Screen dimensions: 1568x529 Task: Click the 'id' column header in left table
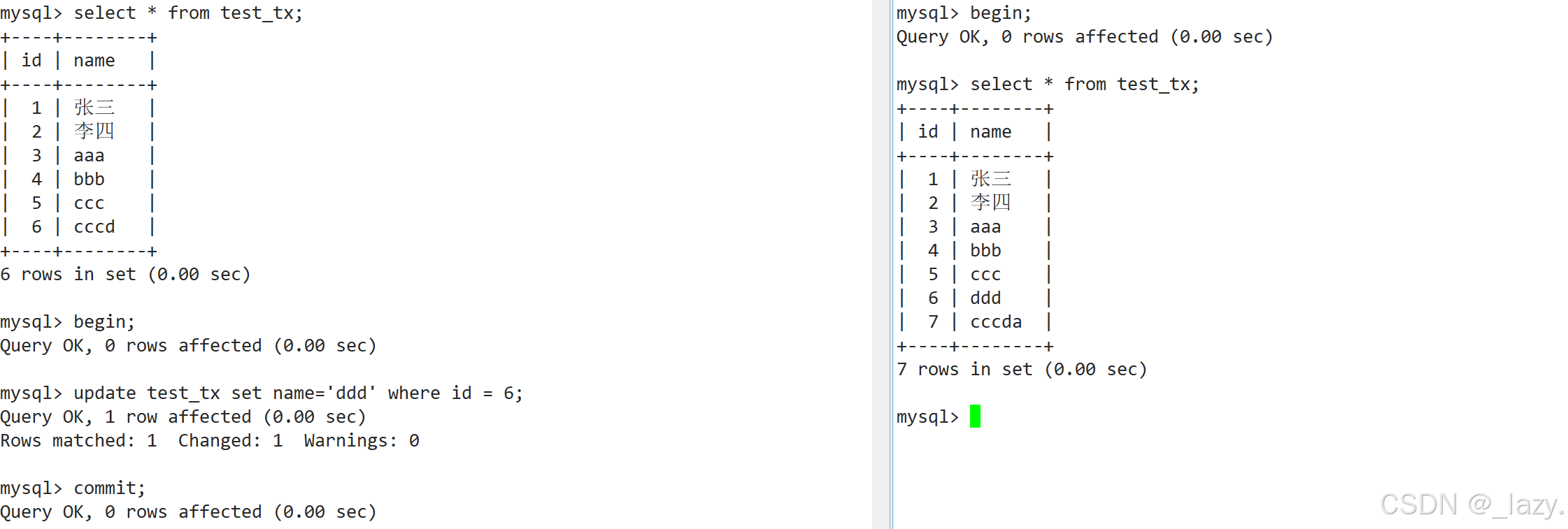coord(31,61)
